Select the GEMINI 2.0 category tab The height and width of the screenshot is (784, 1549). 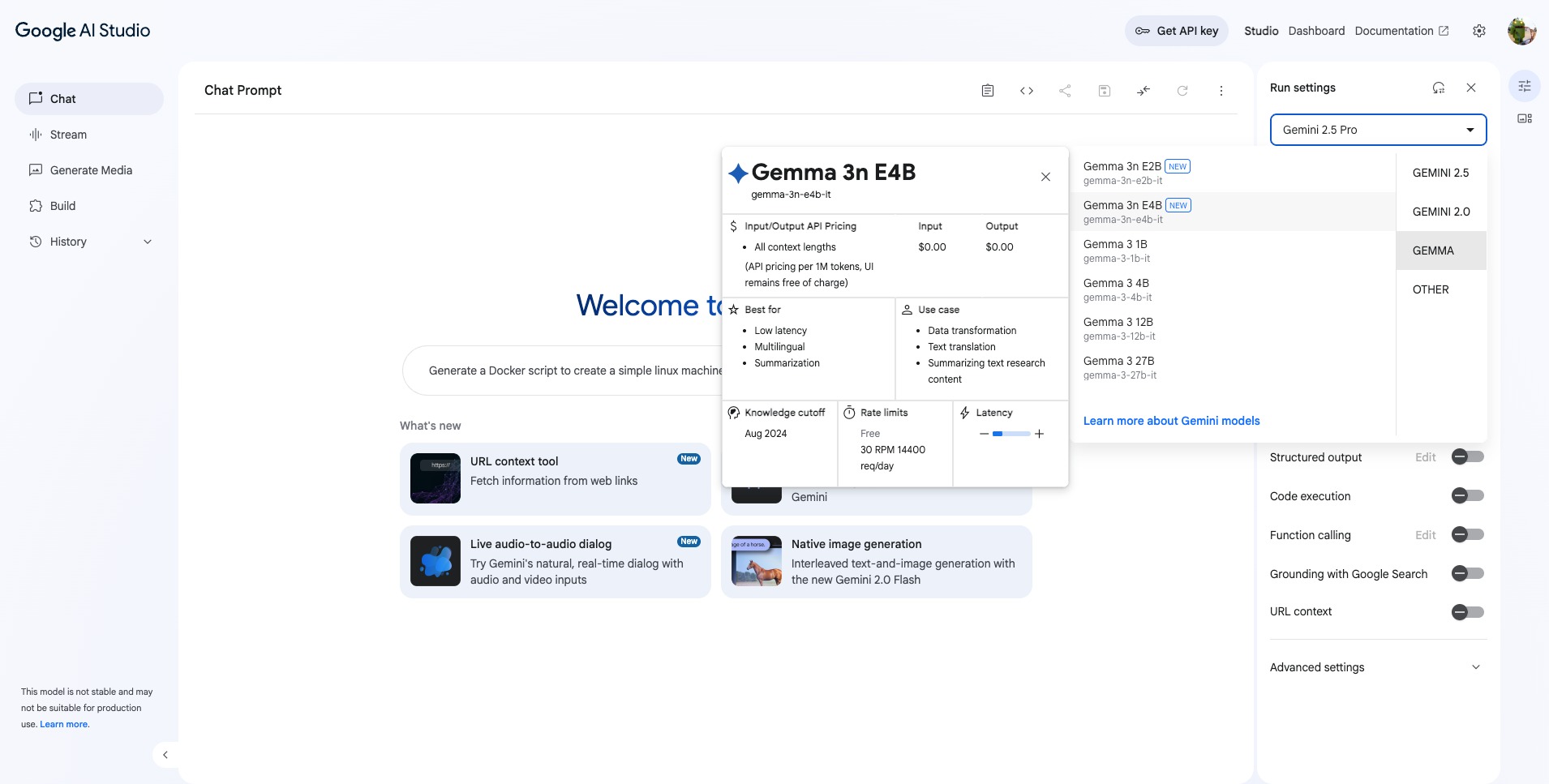1441,212
